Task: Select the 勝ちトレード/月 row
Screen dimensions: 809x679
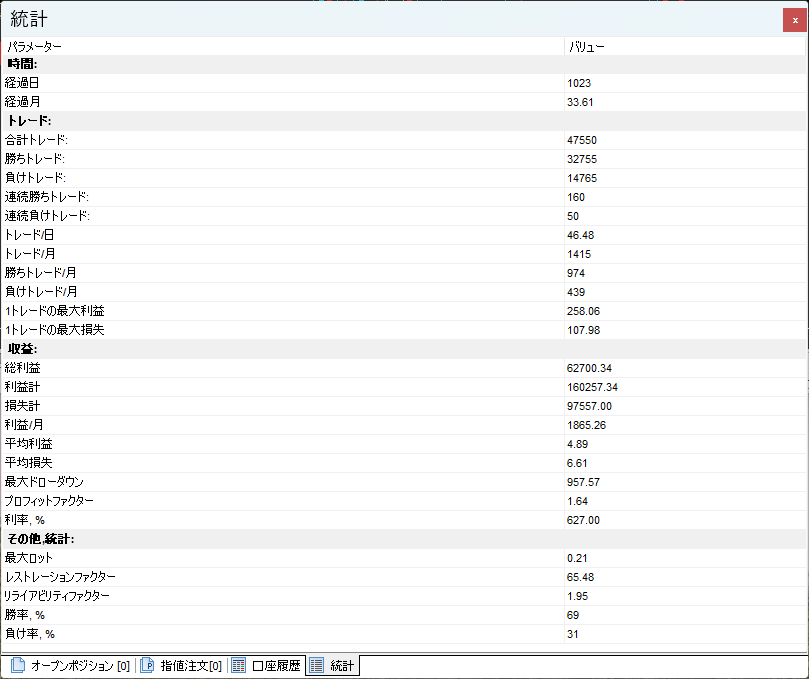Action: click(x=404, y=273)
